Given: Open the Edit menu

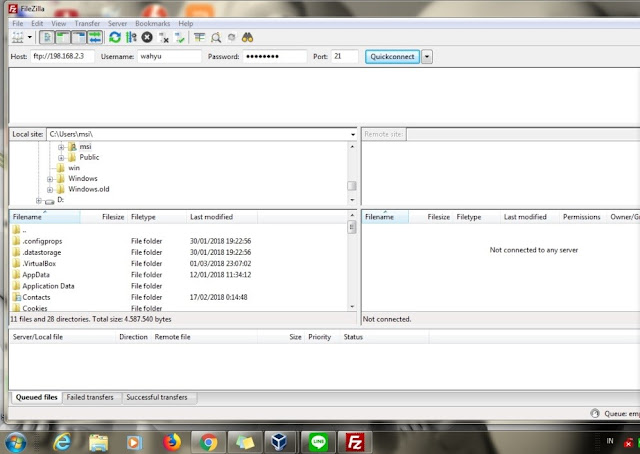Looking at the screenshot, I should 37,24.
